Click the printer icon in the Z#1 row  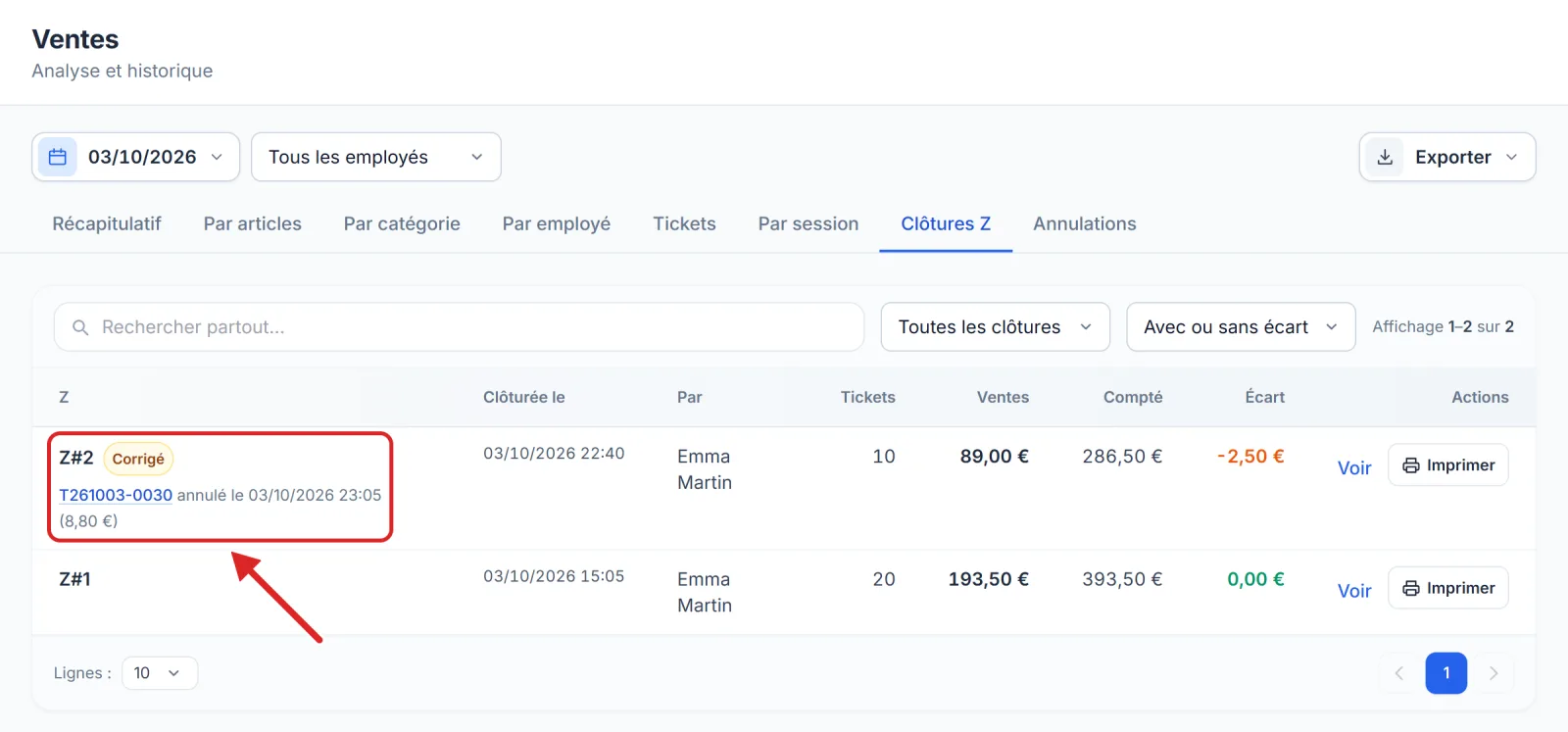1411,588
